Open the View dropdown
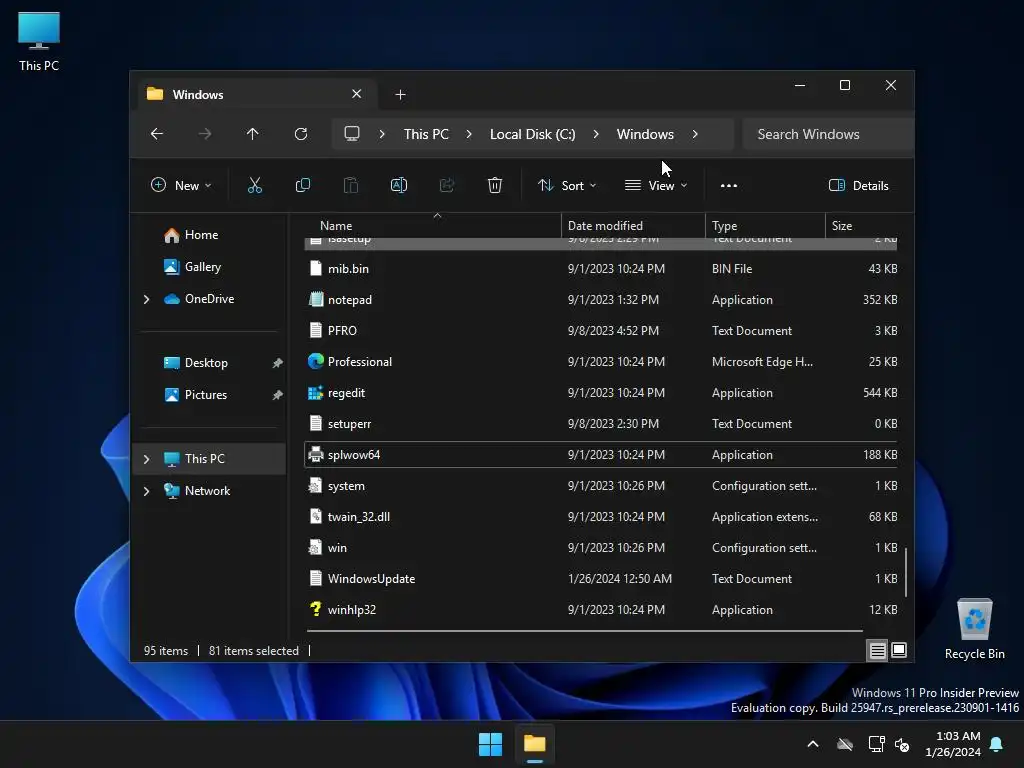 click(656, 185)
